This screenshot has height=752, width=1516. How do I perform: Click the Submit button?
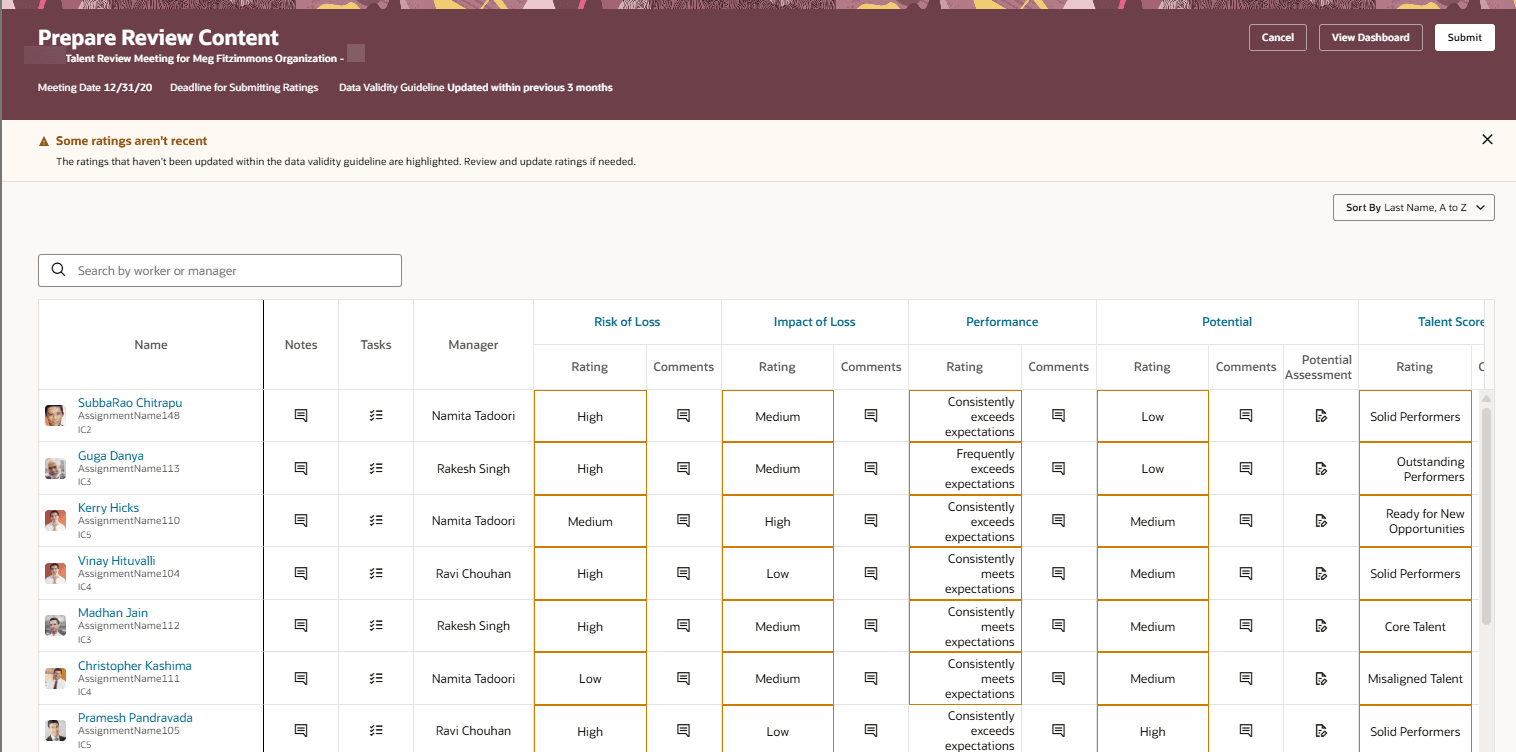[x=1464, y=37]
